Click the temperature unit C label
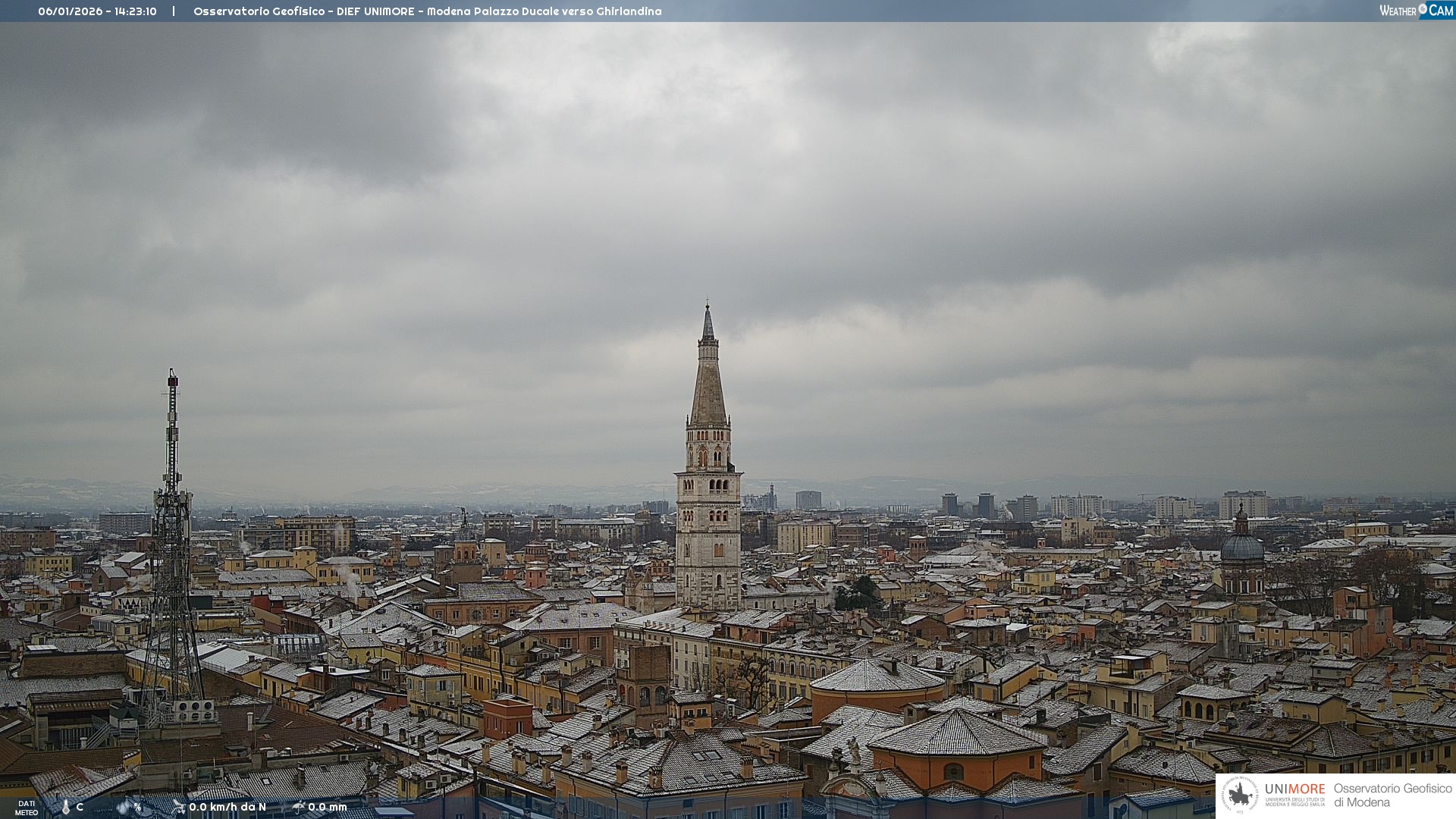The width and height of the screenshot is (1456, 819). [x=80, y=808]
